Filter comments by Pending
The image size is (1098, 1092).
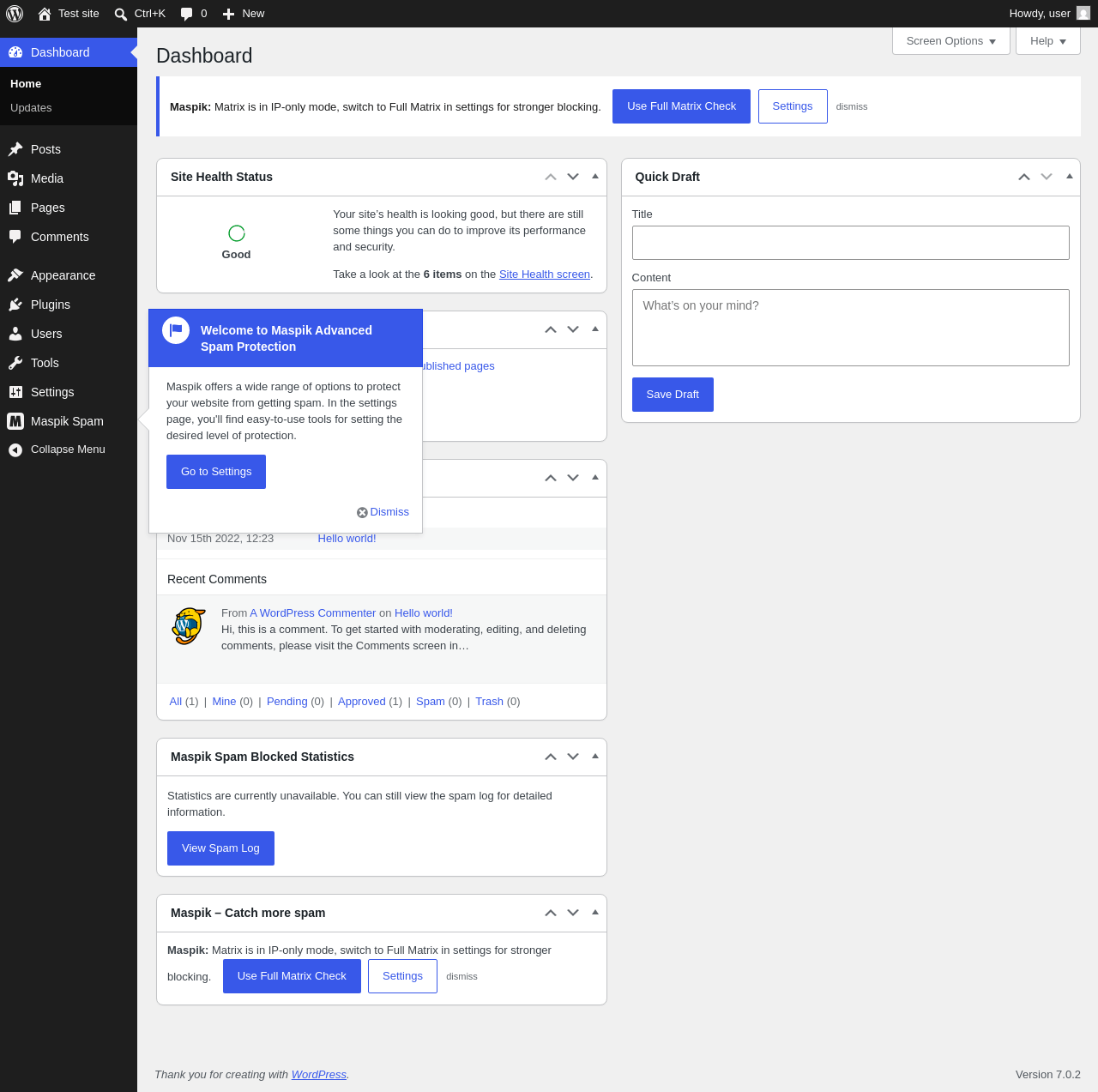point(287,702)
